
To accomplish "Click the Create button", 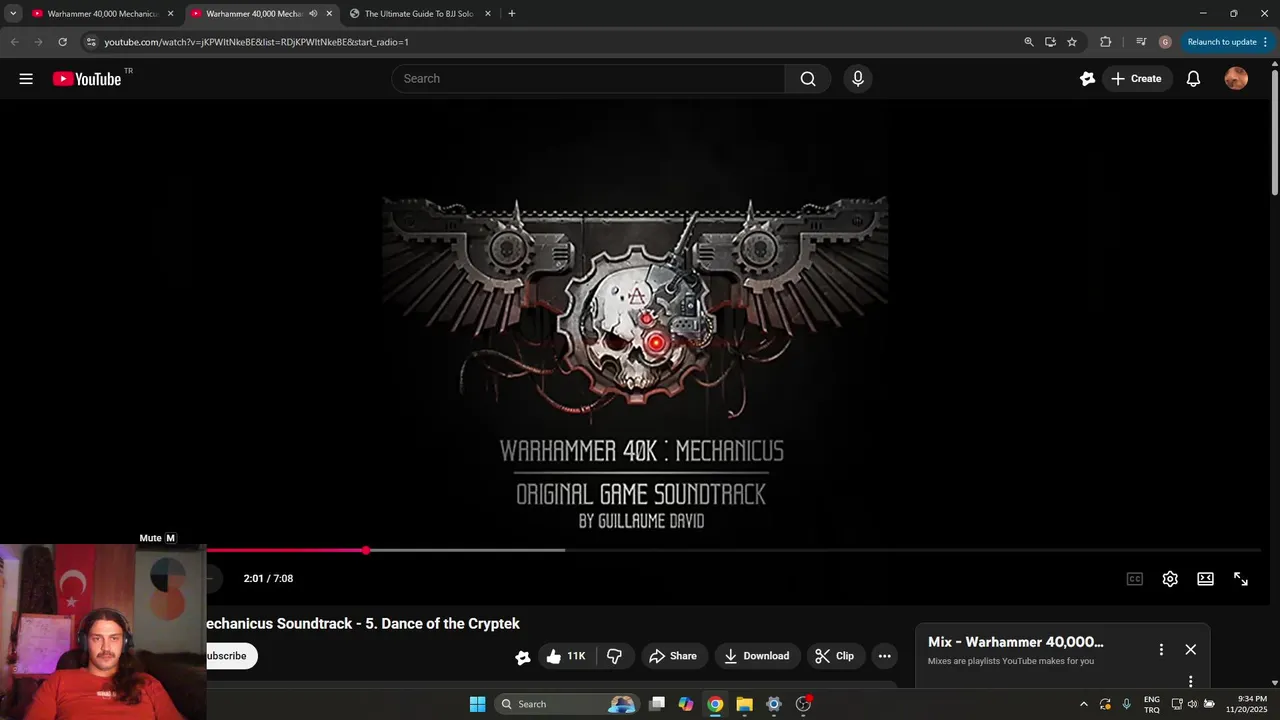I will [x=1137, y=79].
